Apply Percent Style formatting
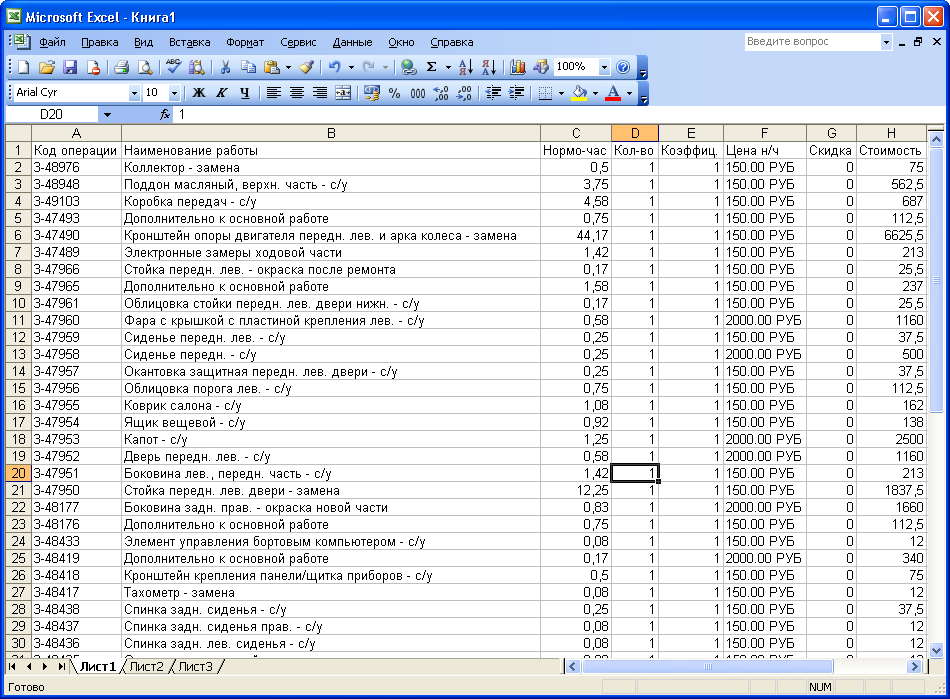Image resolution: width=950 pixels, height=699 pixels. 394,93
